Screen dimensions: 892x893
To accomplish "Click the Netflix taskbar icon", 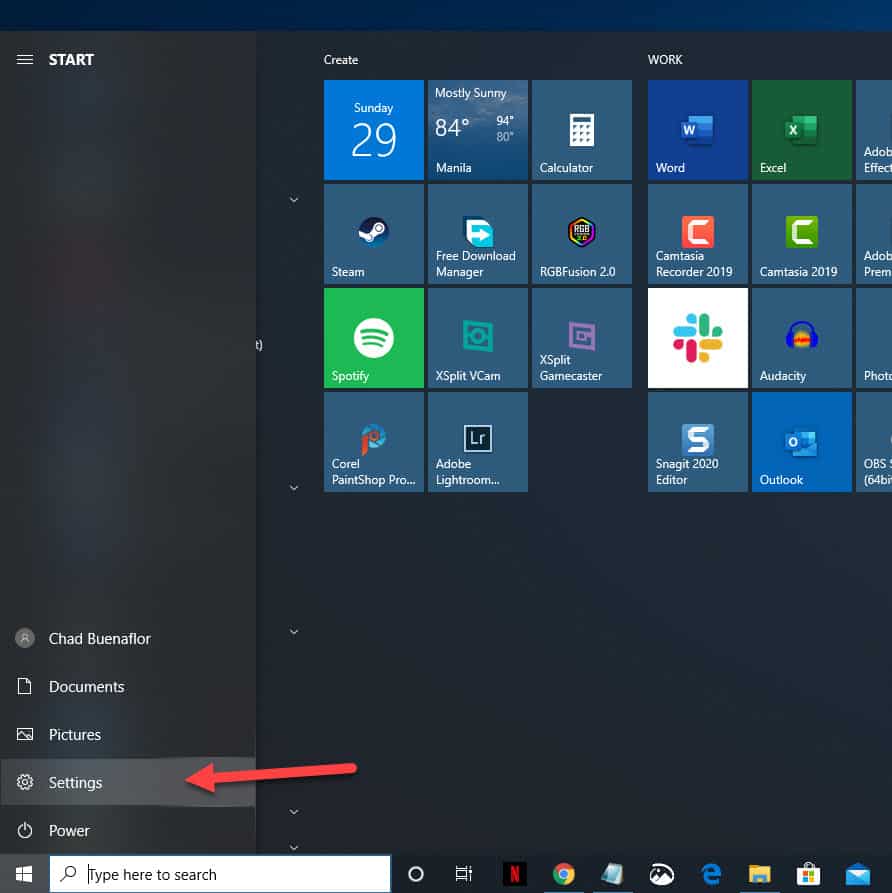I will 514,874.
